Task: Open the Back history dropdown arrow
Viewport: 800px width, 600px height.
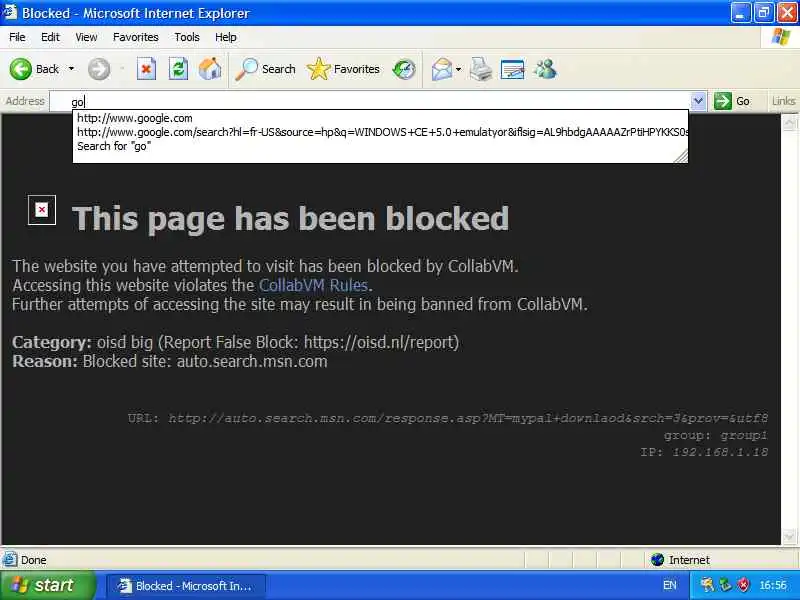Action: tap(71, 69)
